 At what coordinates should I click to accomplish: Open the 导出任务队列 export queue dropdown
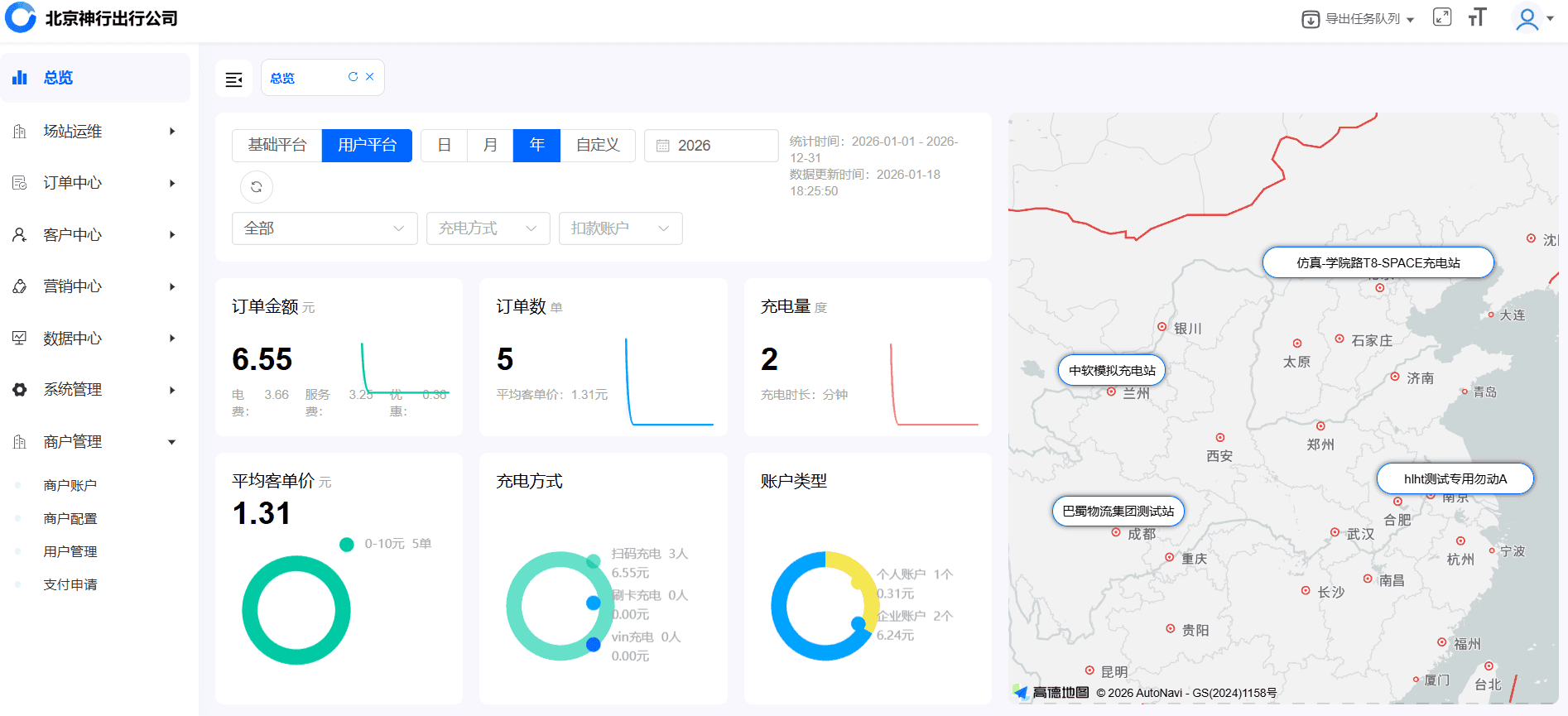[x=1358, y=18]
